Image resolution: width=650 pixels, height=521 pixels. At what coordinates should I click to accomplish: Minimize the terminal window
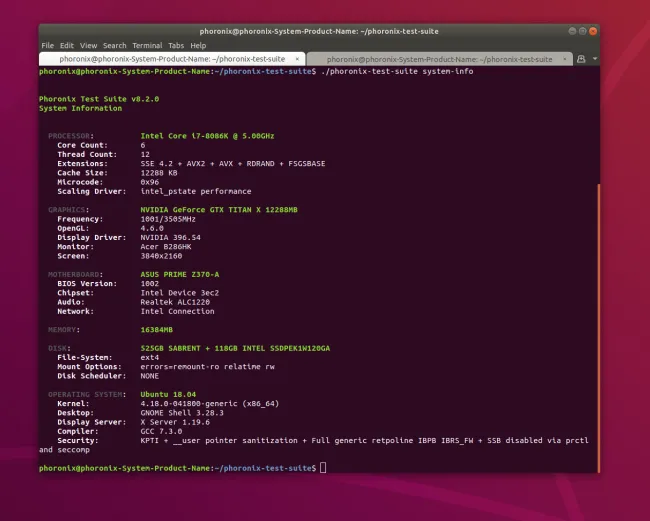572,31
